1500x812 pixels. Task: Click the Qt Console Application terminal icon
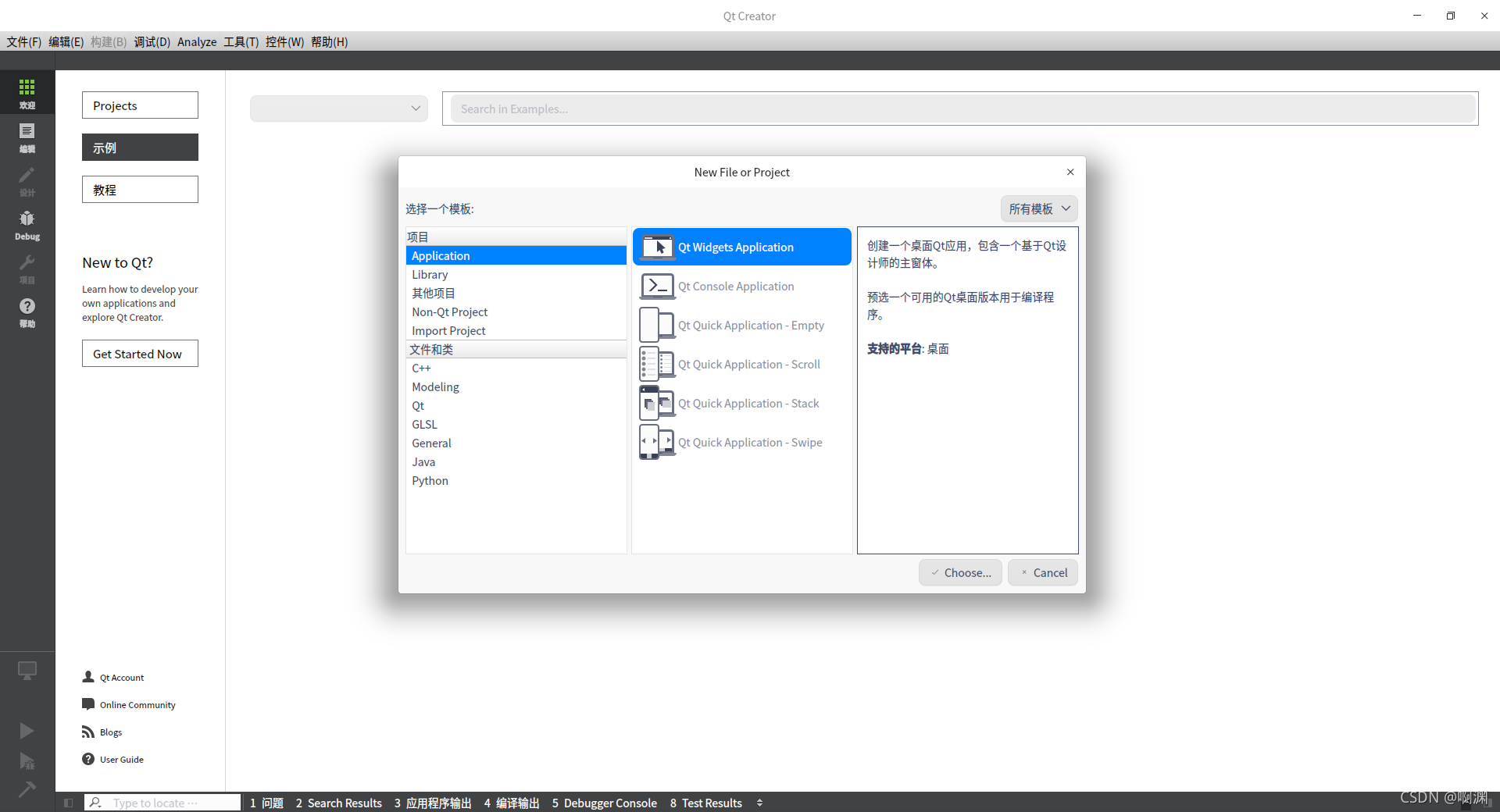click(657, 286)
